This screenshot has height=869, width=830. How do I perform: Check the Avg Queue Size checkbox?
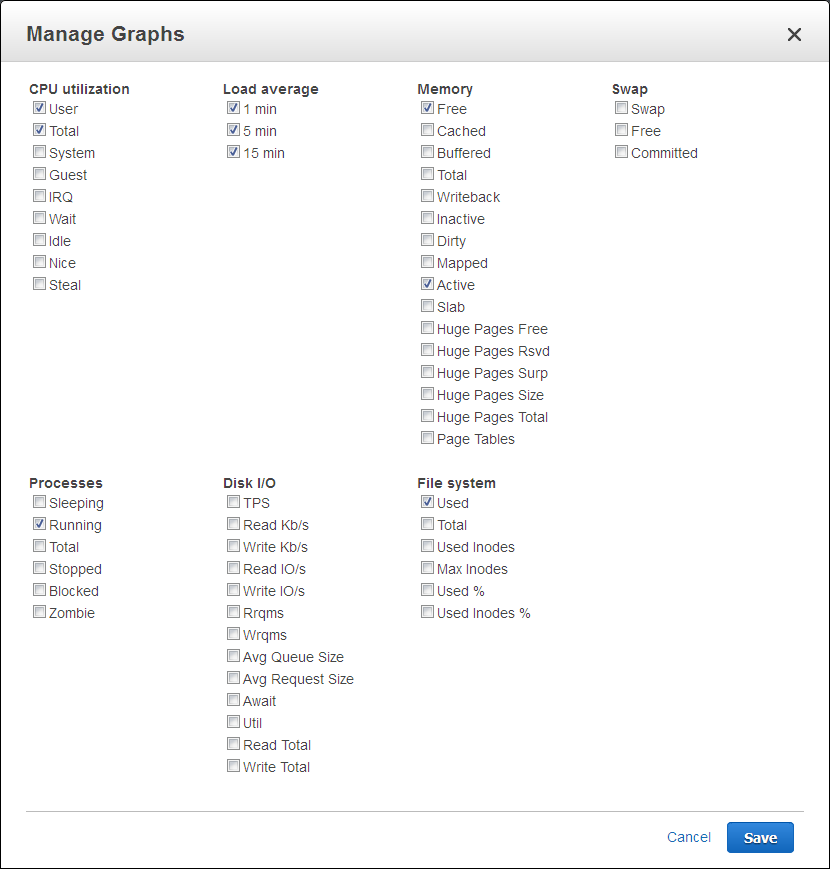[233, 656]
